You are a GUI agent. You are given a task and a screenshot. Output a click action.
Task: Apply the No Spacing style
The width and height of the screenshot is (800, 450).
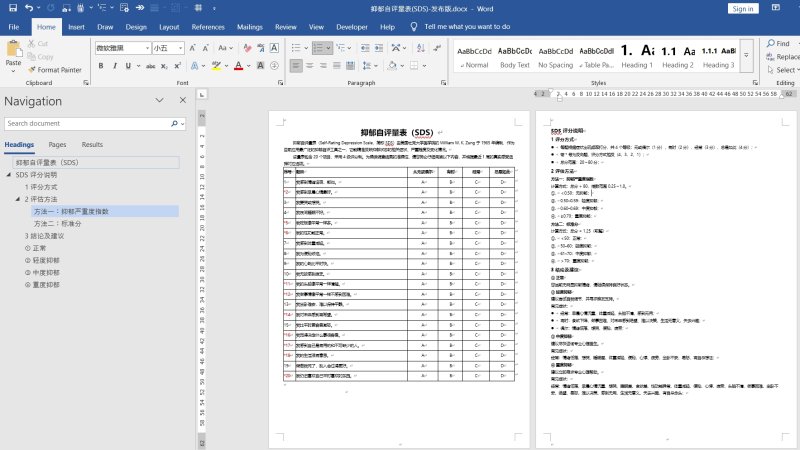pyautogui.click(x=555, y=57)
